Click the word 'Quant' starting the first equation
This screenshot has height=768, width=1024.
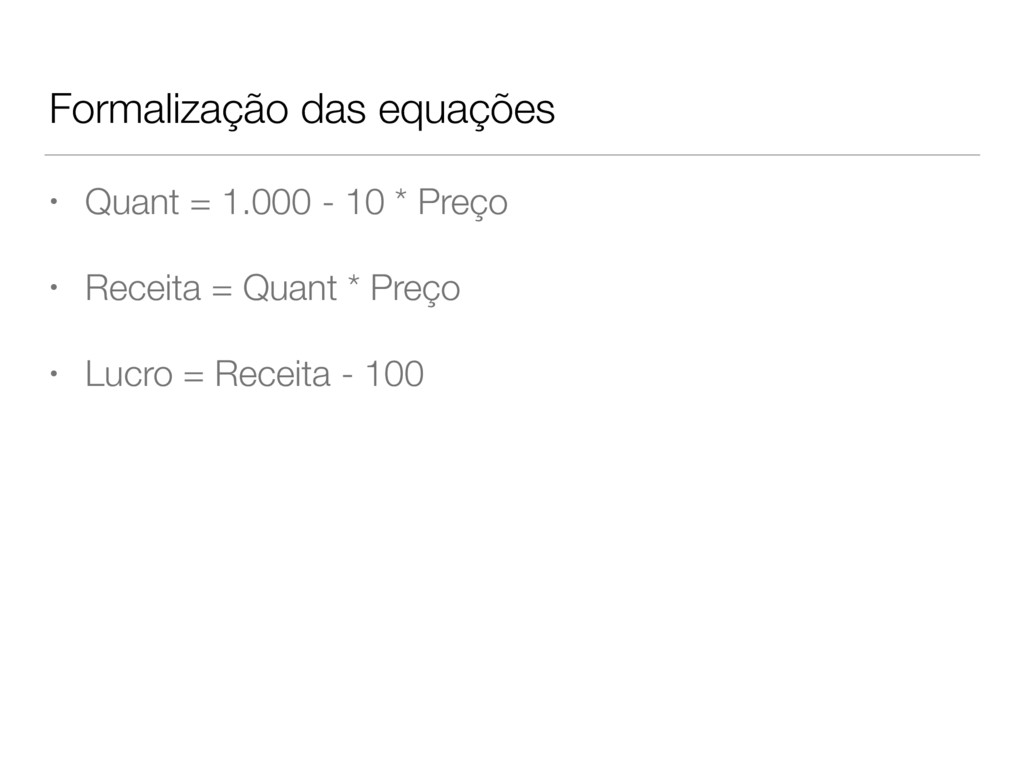pos(132,202)
